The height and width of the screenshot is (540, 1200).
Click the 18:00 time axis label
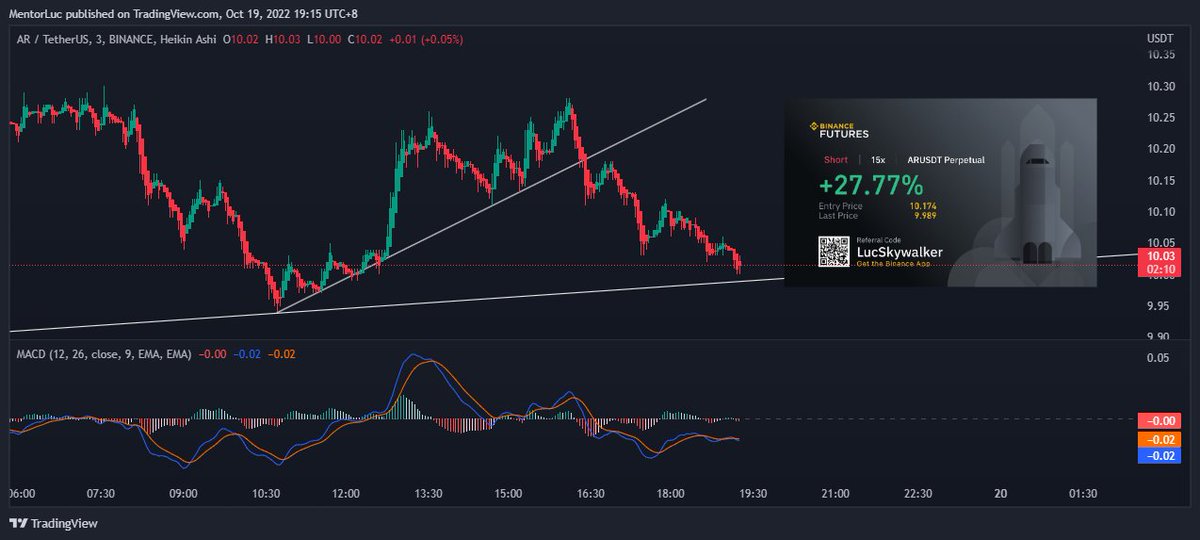pyautogui.click(x=671, y=493)
